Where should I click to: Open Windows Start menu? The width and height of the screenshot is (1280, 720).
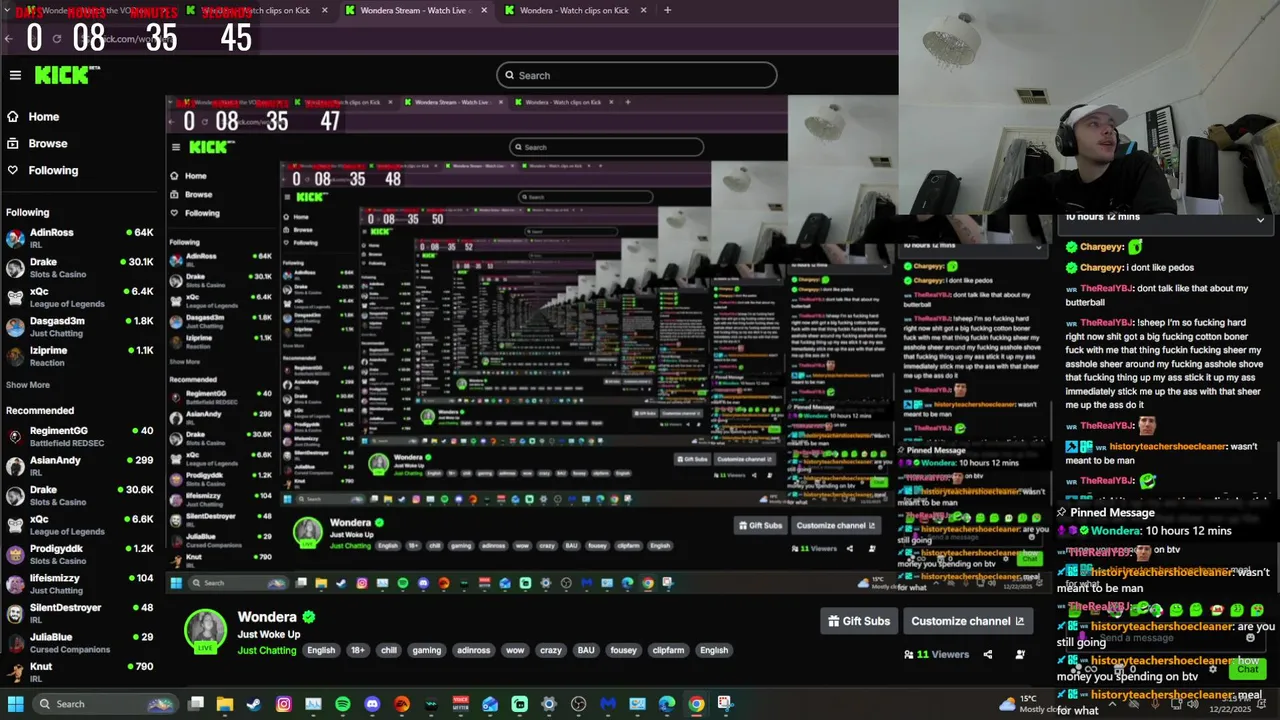coord(16,704)
